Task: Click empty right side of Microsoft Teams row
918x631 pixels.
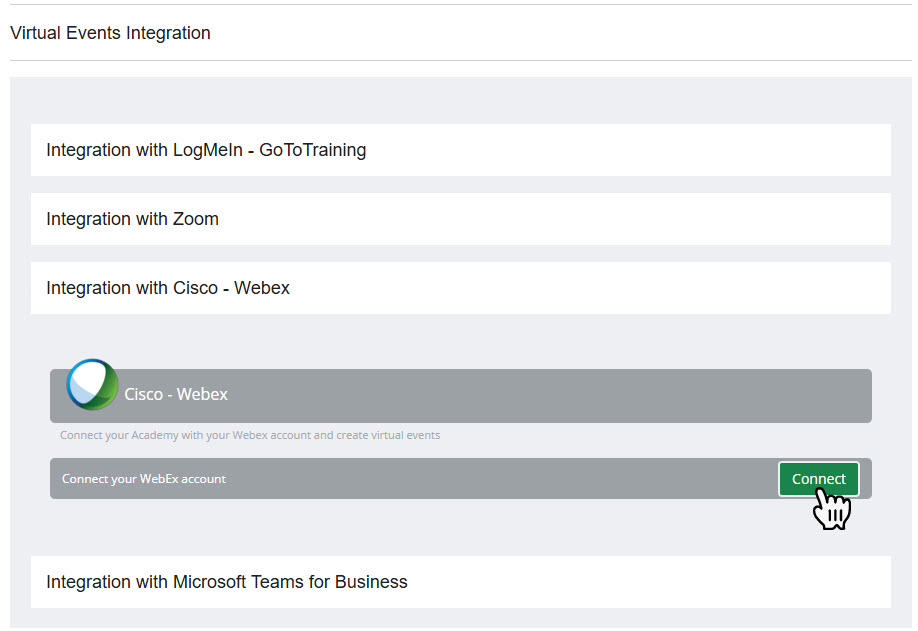Action: click(700, 582)
